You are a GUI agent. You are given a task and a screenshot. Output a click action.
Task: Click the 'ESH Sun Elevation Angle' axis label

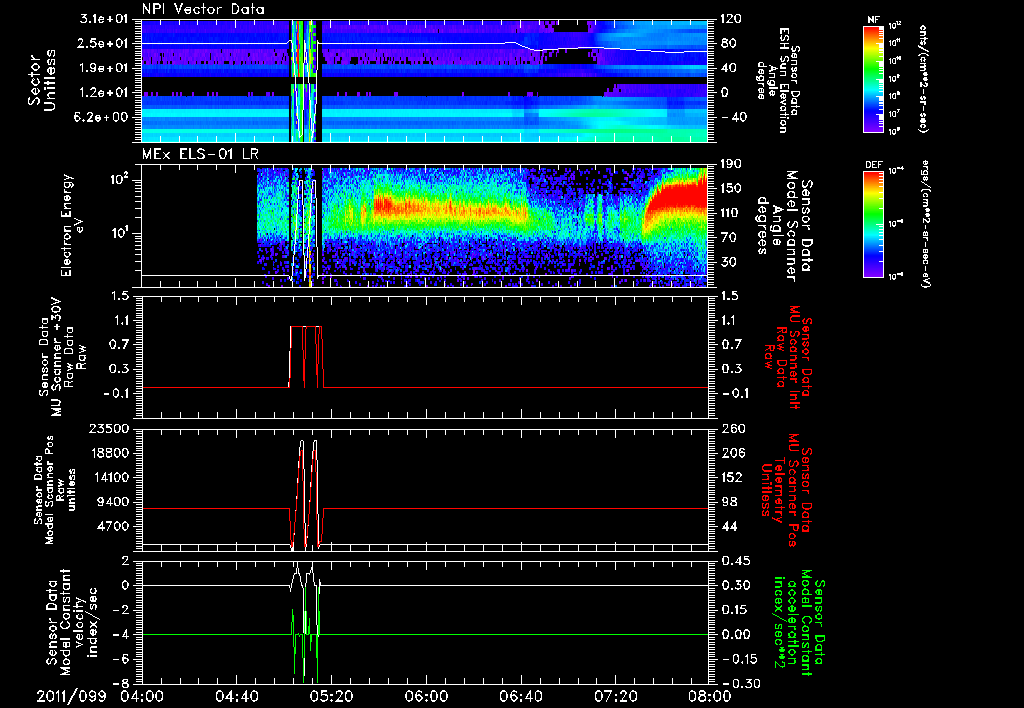[x=780, y=80]
